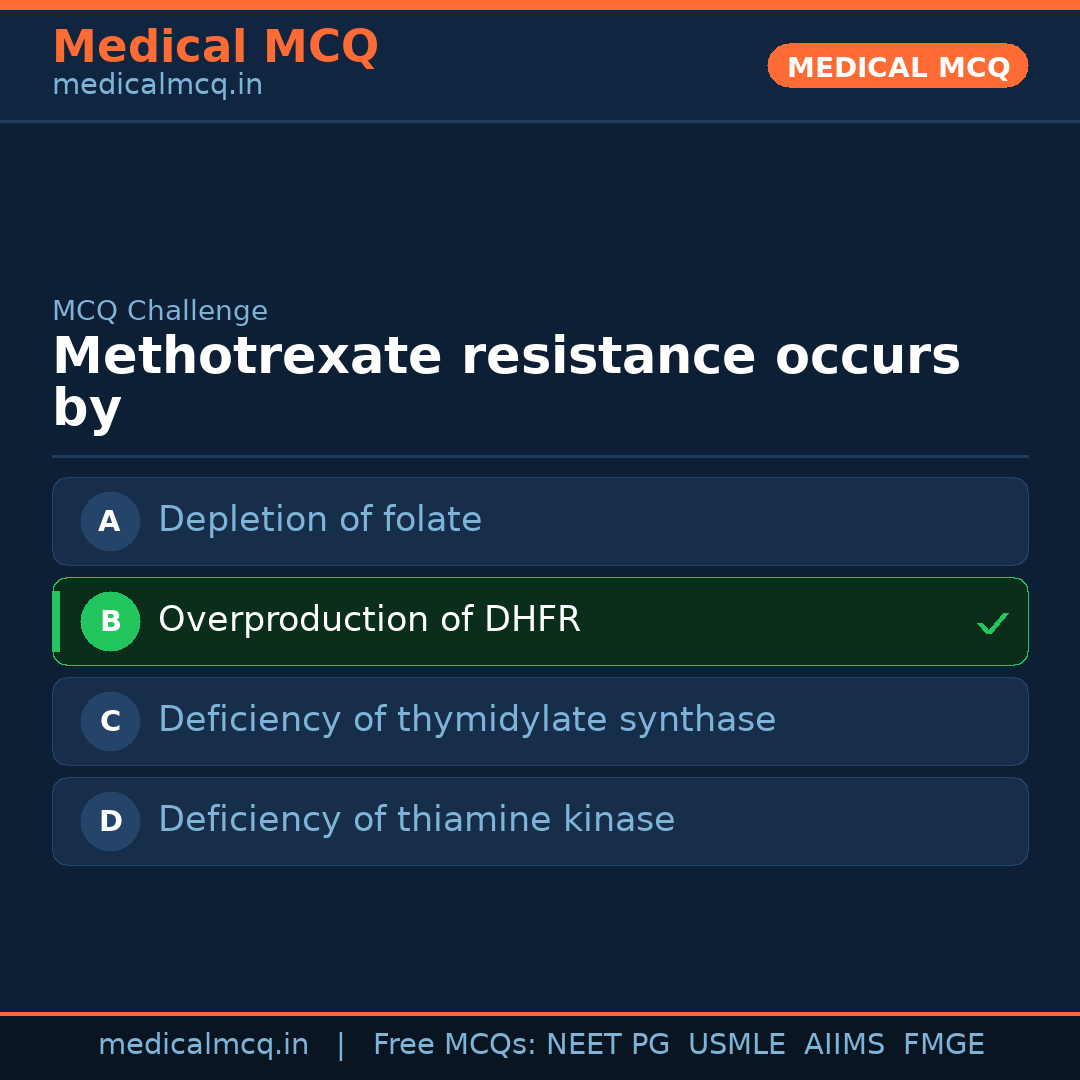Select AIIMS in the footer
This screenshot has width=1080, height=1080.
[x=844, y=1045]
